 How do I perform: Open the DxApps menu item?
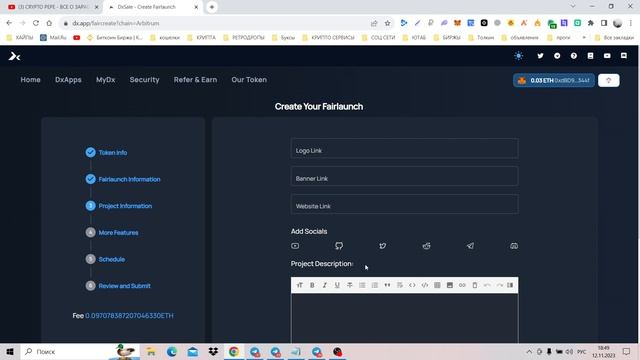tap(68, 80)
